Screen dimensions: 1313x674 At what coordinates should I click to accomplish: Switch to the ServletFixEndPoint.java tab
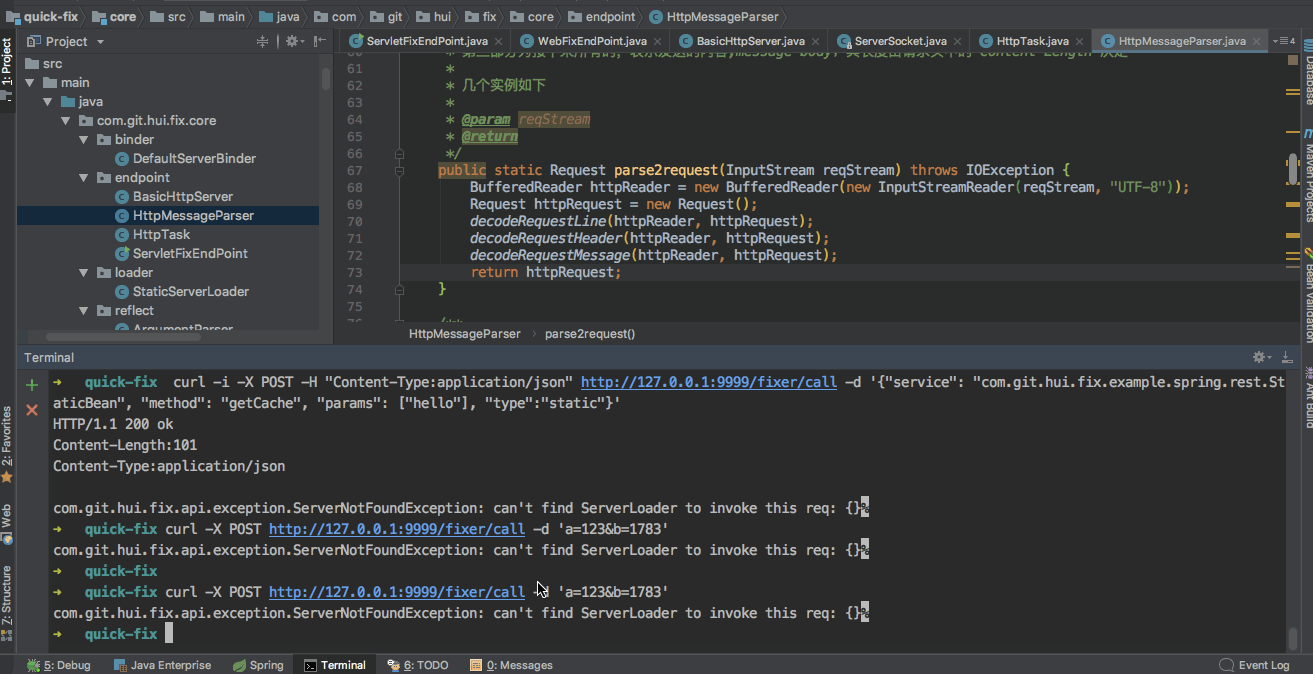pyautogui.click(x=426, y=41)
